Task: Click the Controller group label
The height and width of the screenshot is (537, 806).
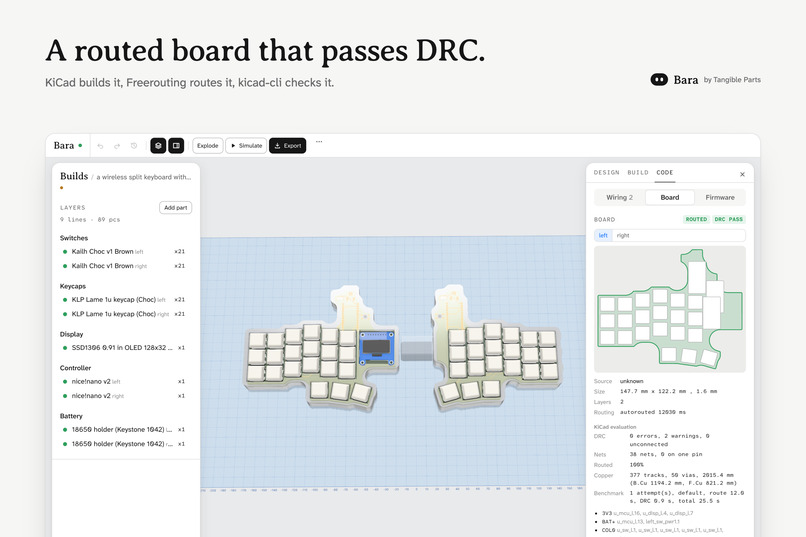Action: click(x=76, y=368)
